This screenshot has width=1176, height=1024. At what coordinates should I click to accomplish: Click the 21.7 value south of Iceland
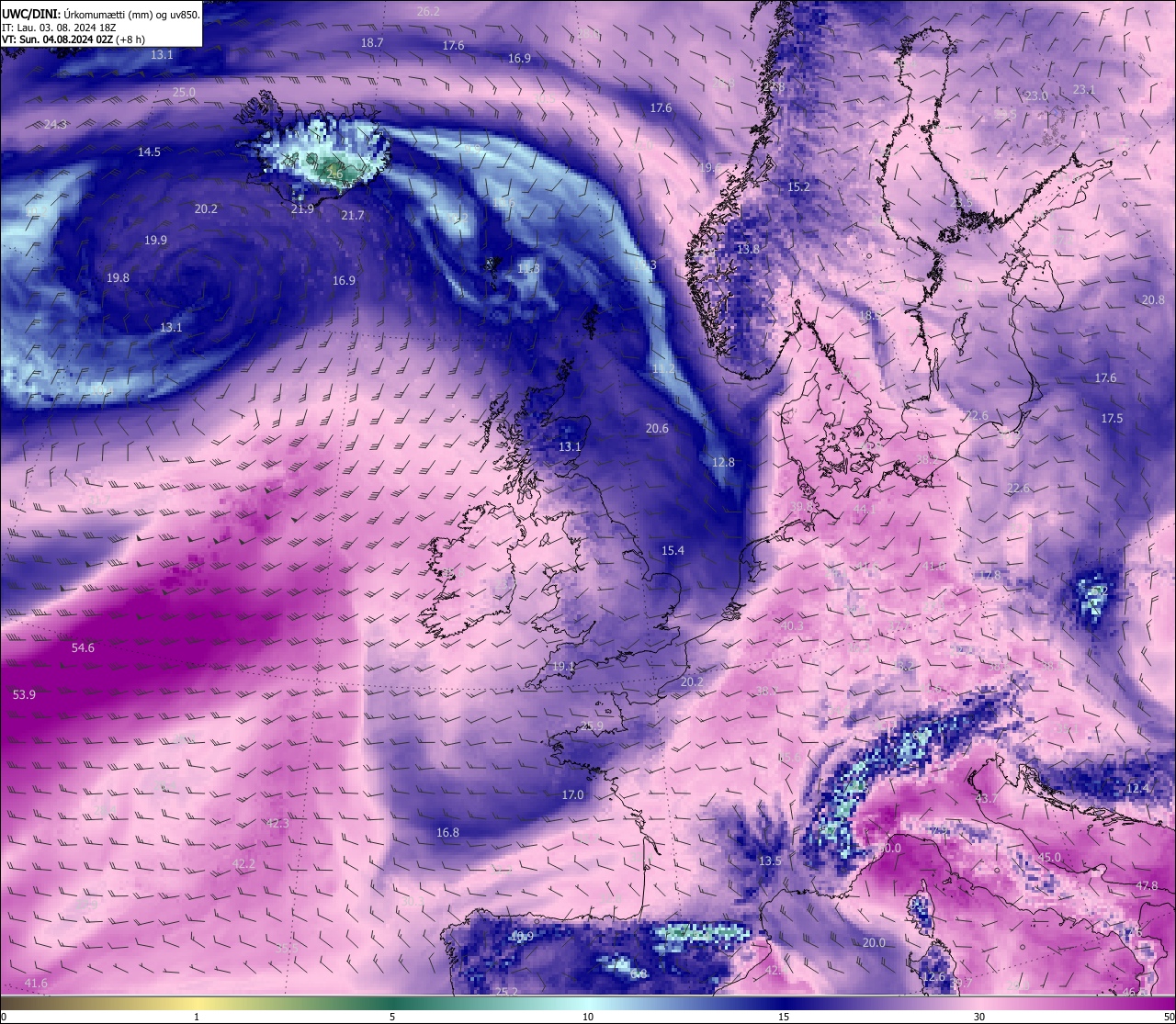click(x=352, y=215)
